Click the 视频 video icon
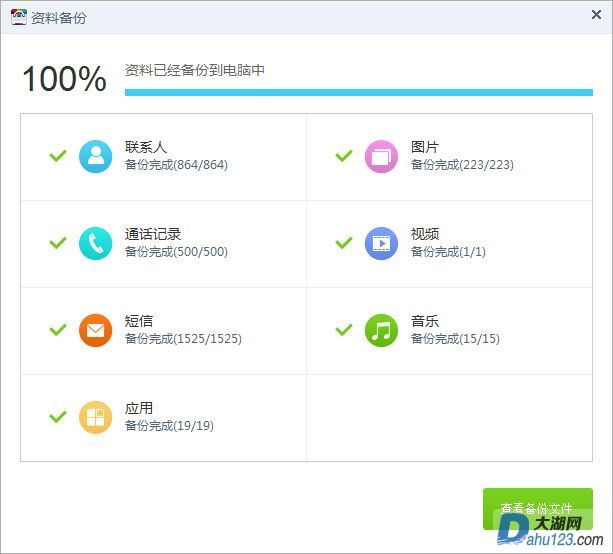Image resolution: width=613 pixels, height=554 pixels. 381,243
